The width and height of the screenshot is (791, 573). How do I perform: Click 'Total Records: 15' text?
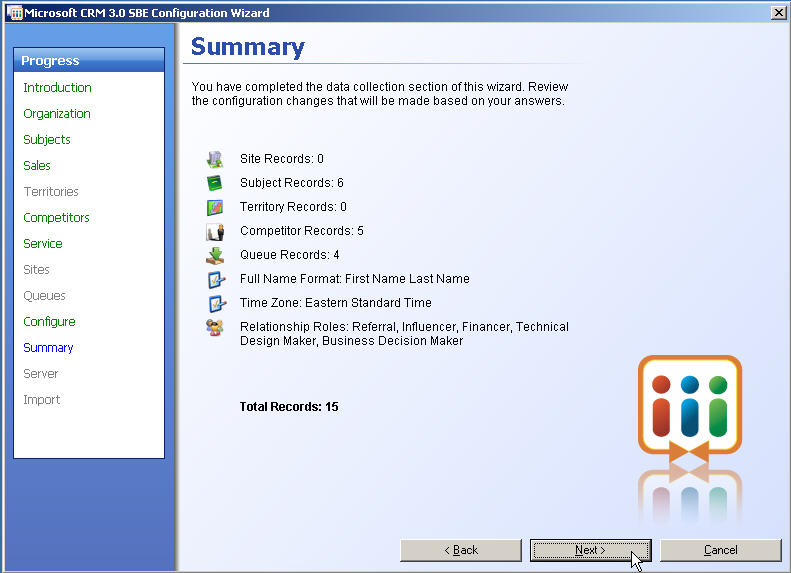[289, 407]
